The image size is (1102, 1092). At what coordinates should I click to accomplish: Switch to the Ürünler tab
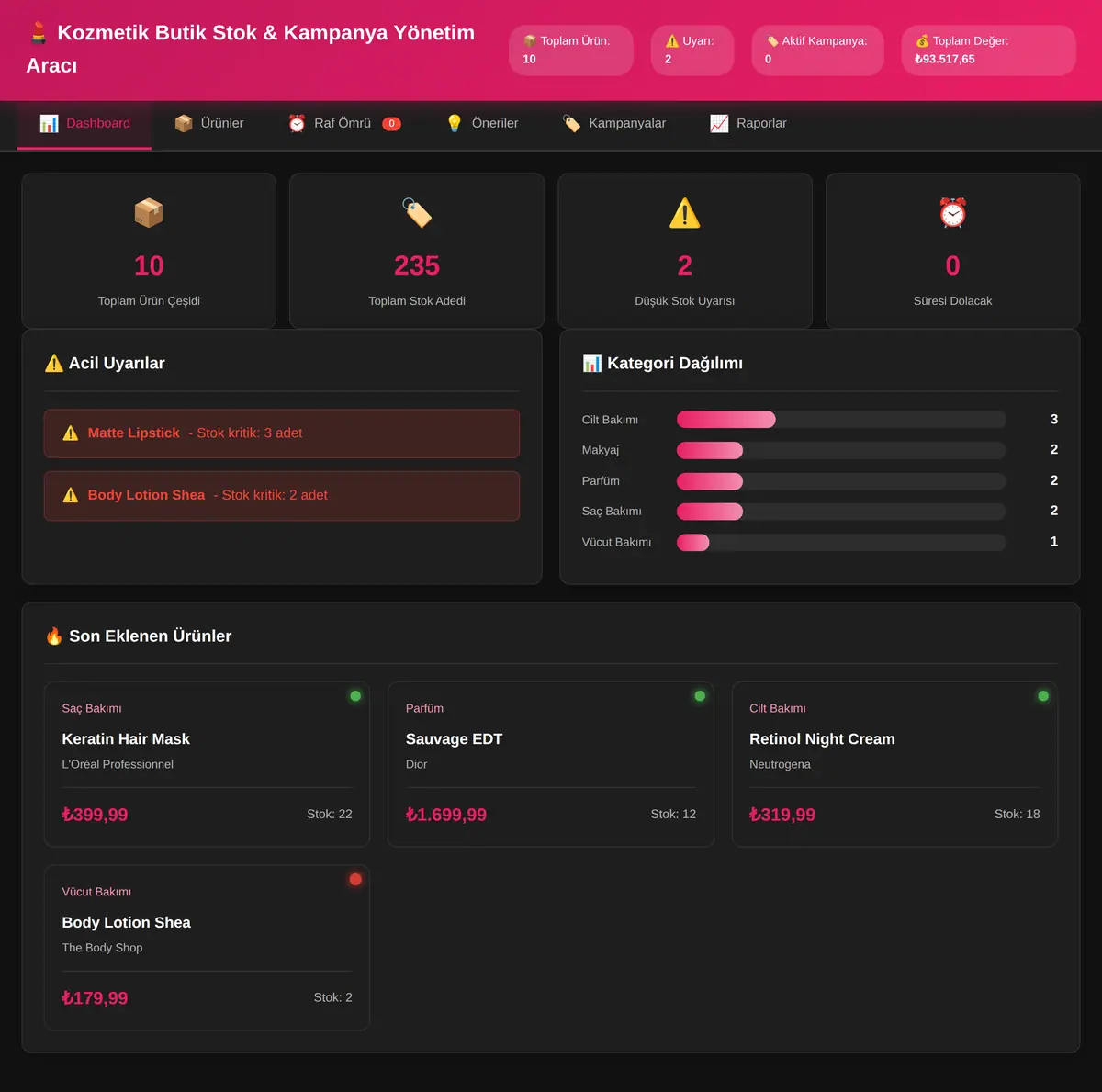coord(209,124)
